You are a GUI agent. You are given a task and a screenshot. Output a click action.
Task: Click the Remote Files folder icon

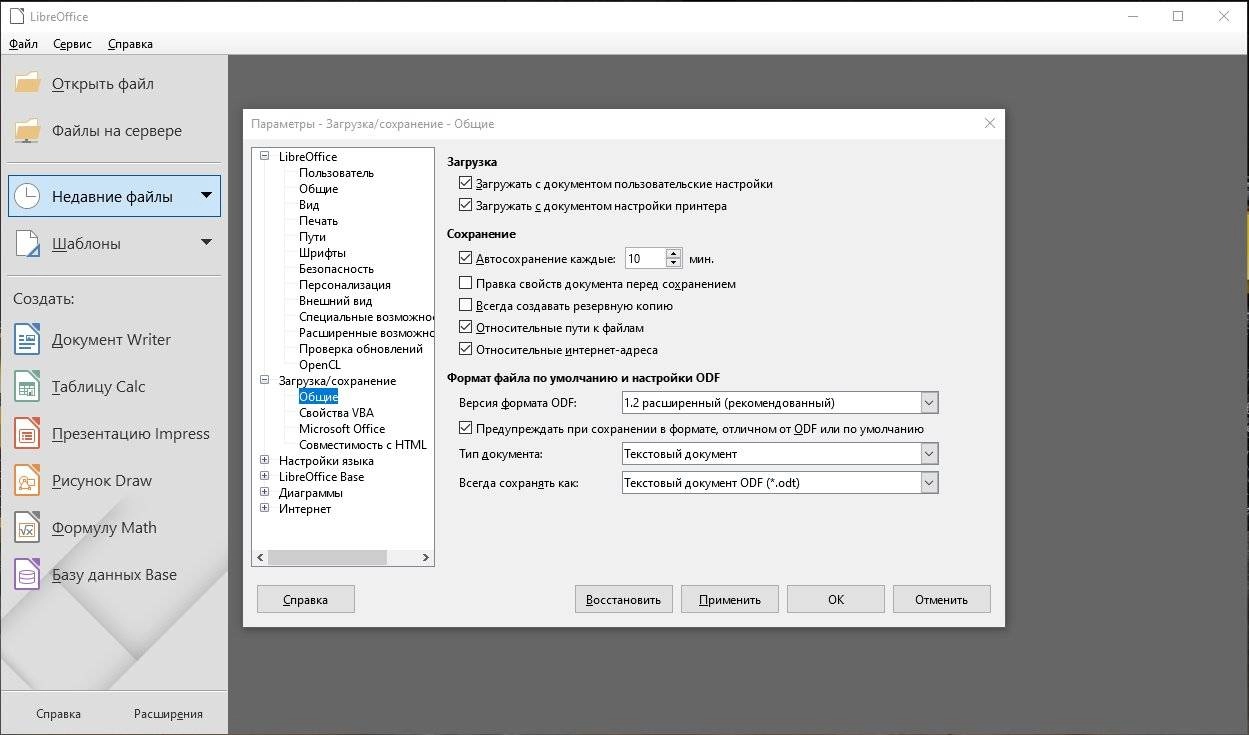coord(27,130)
